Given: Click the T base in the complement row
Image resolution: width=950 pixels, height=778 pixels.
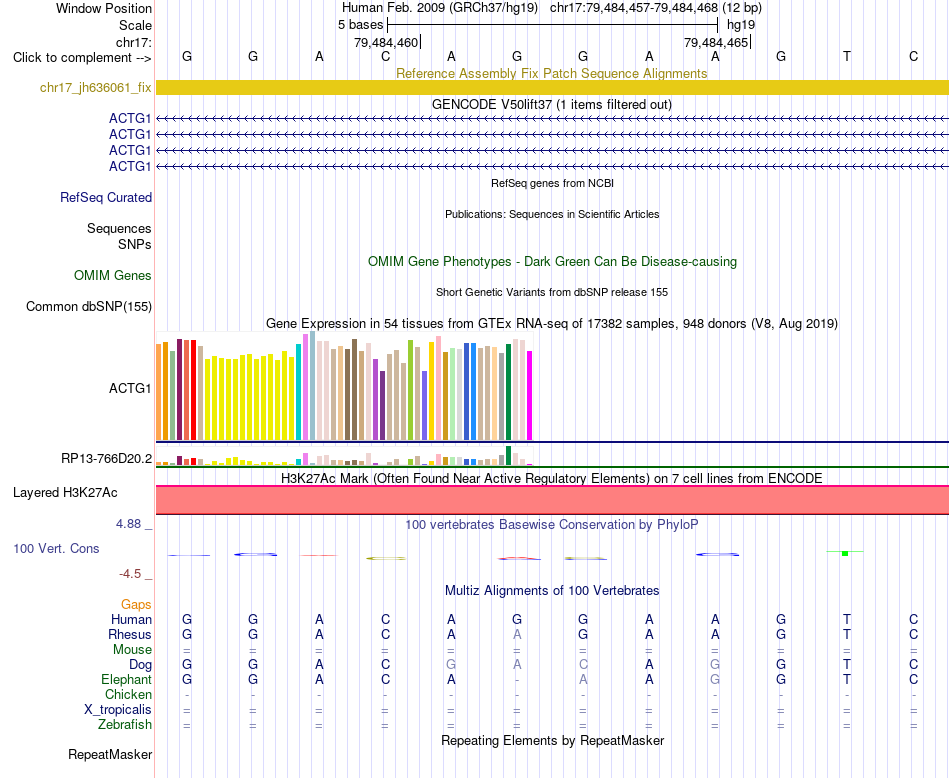Looking at the screenshot, I should [x=847, y=56].
